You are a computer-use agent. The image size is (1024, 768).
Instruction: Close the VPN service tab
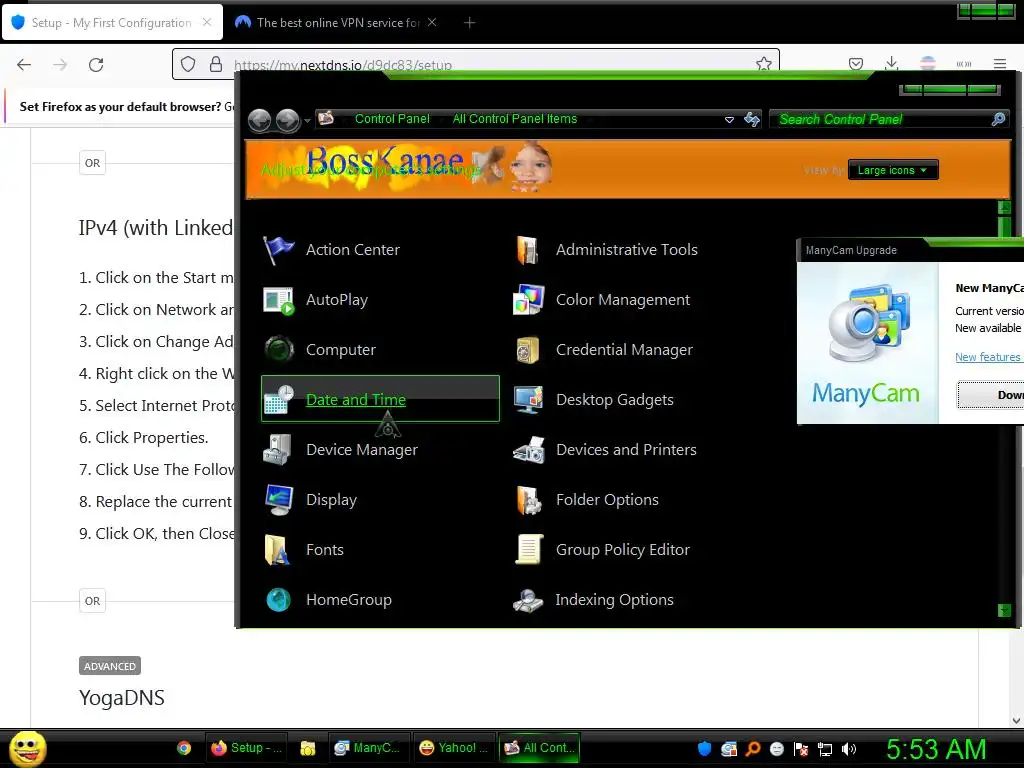(x=432, y=22)
